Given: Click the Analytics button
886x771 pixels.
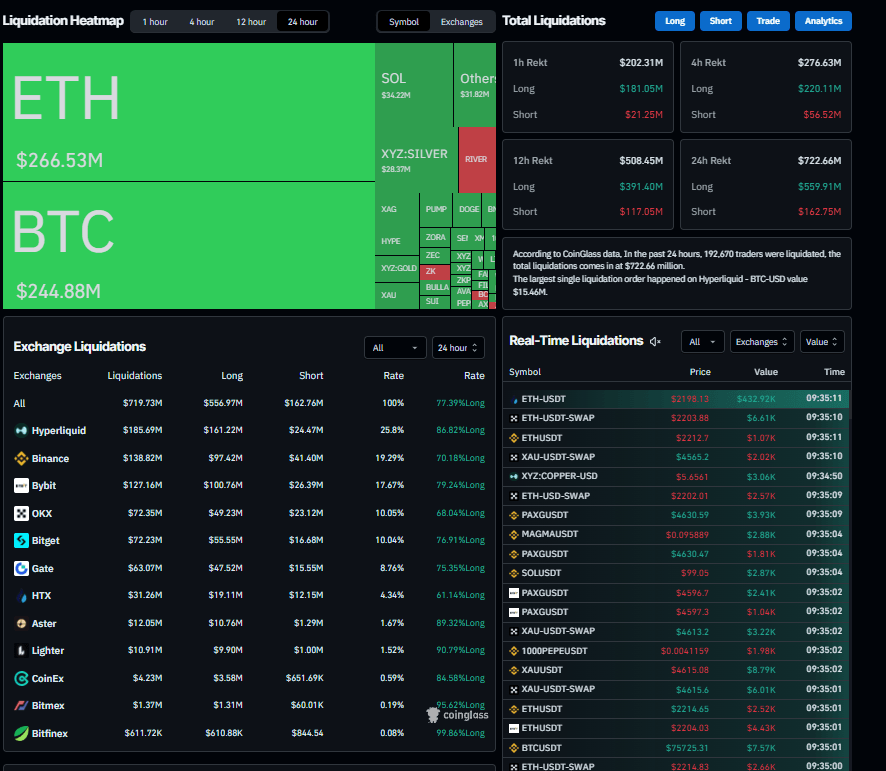Looking at the screenshot, I should (823, 21).
